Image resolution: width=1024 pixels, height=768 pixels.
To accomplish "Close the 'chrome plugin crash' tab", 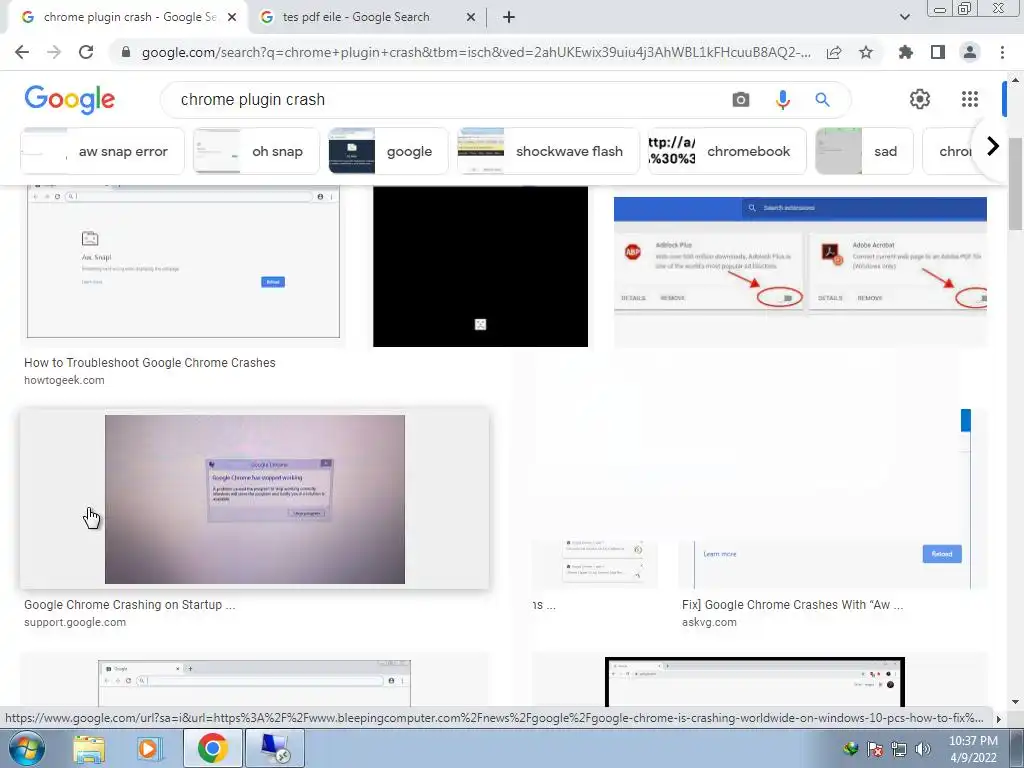I will [232, 18].
